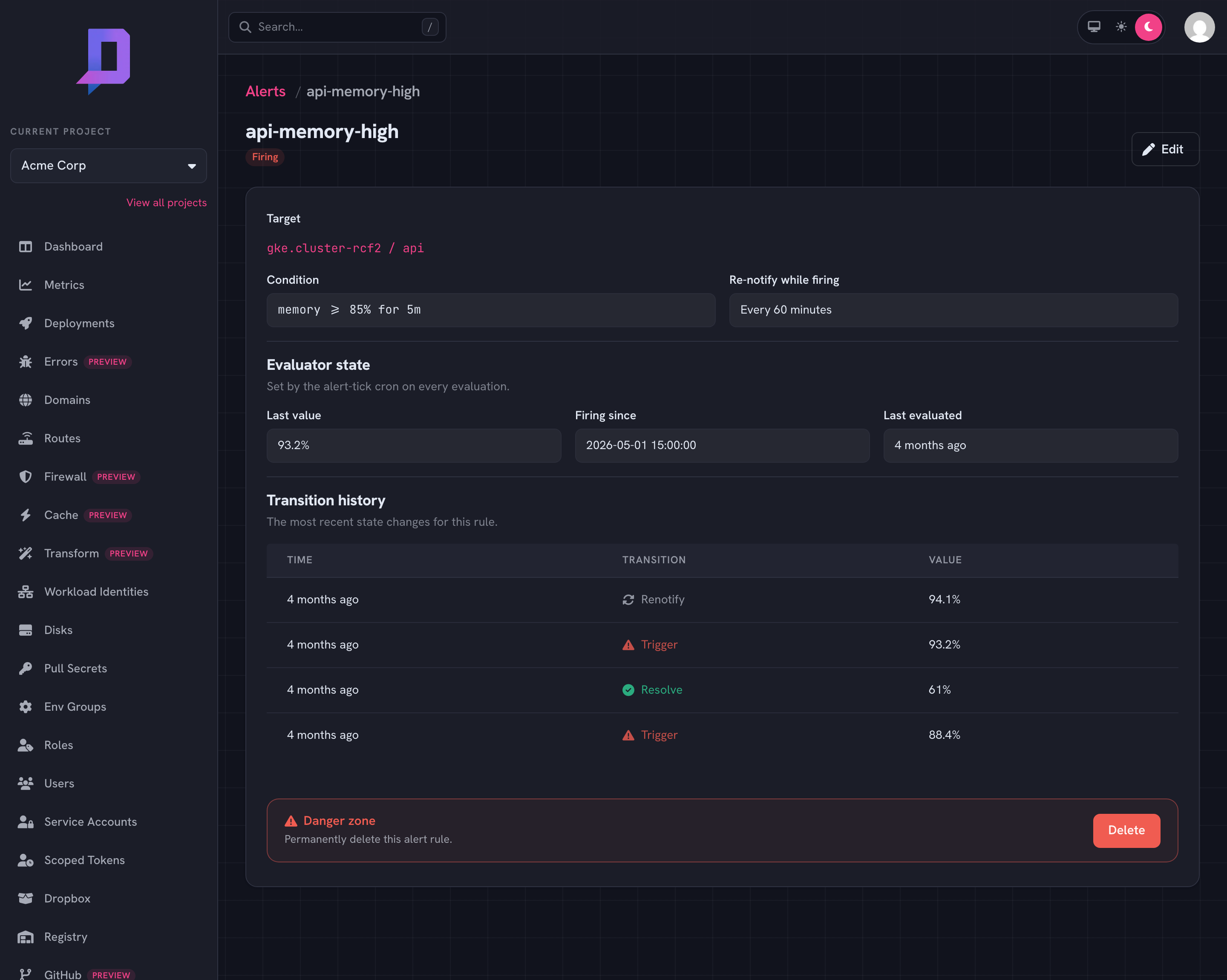Open the Acme Corp project dropdown
This screenshot has height=980, width=1227.
(108, 166)
